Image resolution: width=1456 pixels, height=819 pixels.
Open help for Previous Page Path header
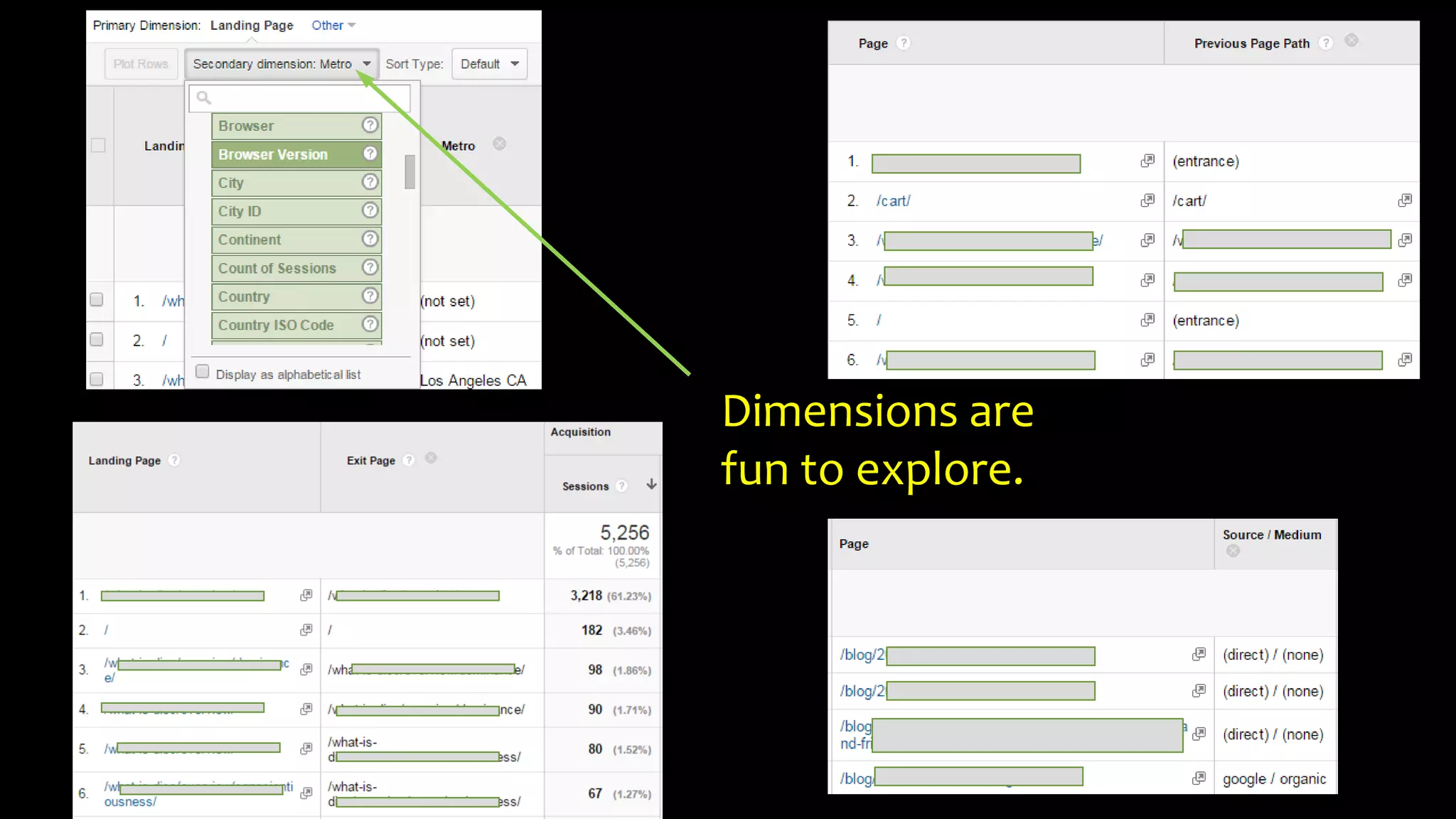coord(1325,43)
